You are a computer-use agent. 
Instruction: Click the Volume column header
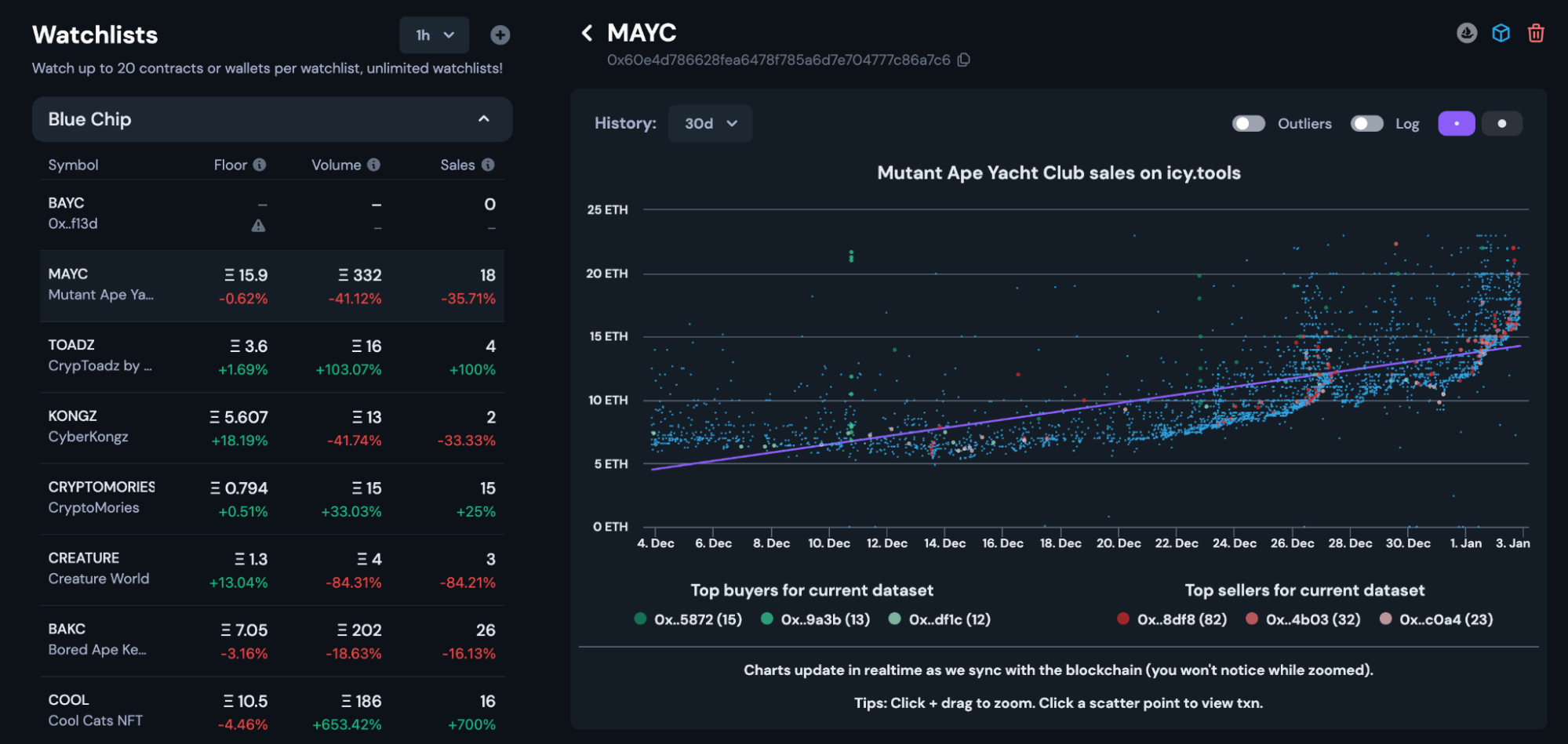pyautogui.click(x=337, y=165)
